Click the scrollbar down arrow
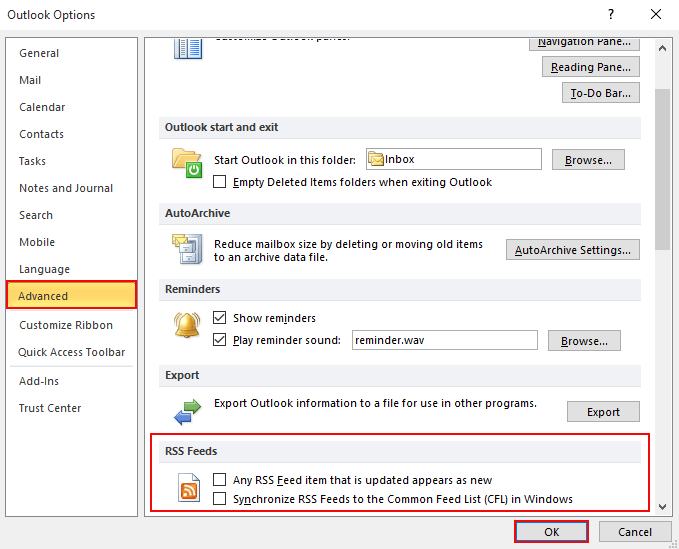679x549 pixels. tap(662, 506)
